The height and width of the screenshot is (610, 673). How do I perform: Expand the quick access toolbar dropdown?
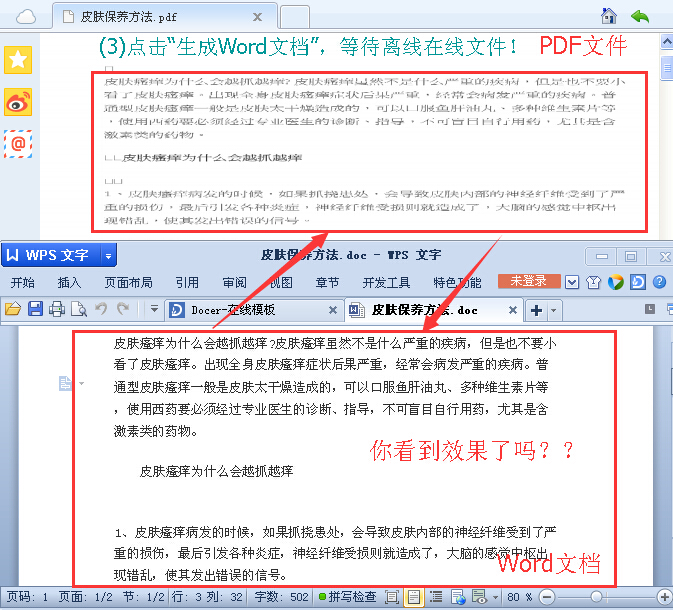154,309
